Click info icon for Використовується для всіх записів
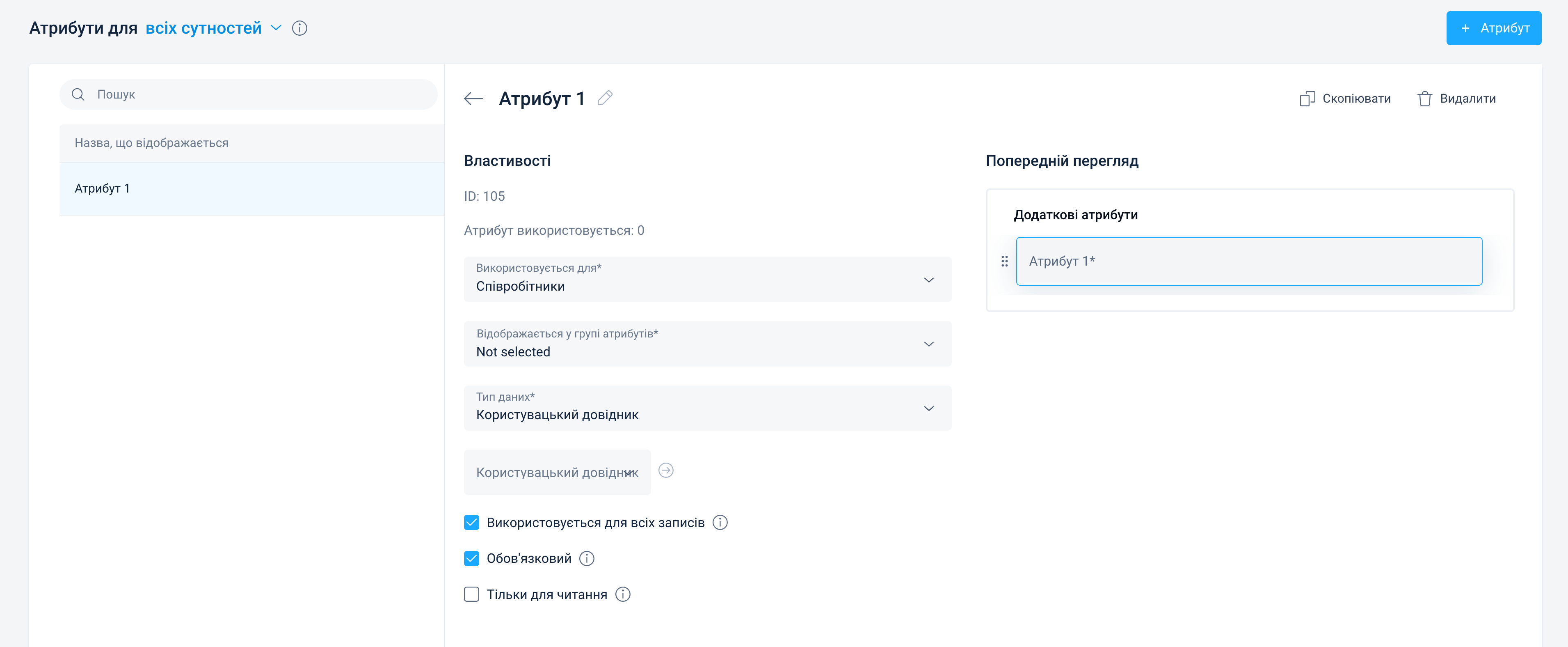 720,523
